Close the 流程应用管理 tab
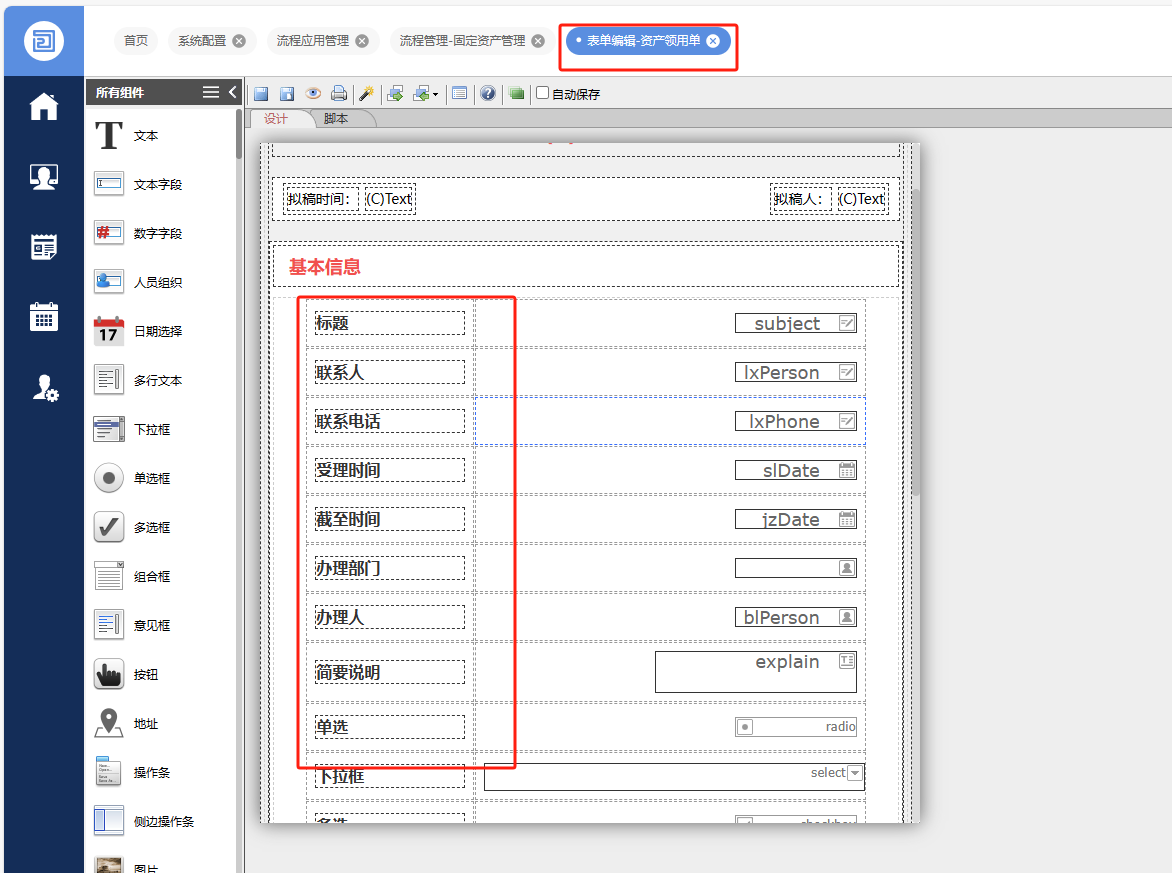This screenshot has width=1172, height=873. pos(362,41)
